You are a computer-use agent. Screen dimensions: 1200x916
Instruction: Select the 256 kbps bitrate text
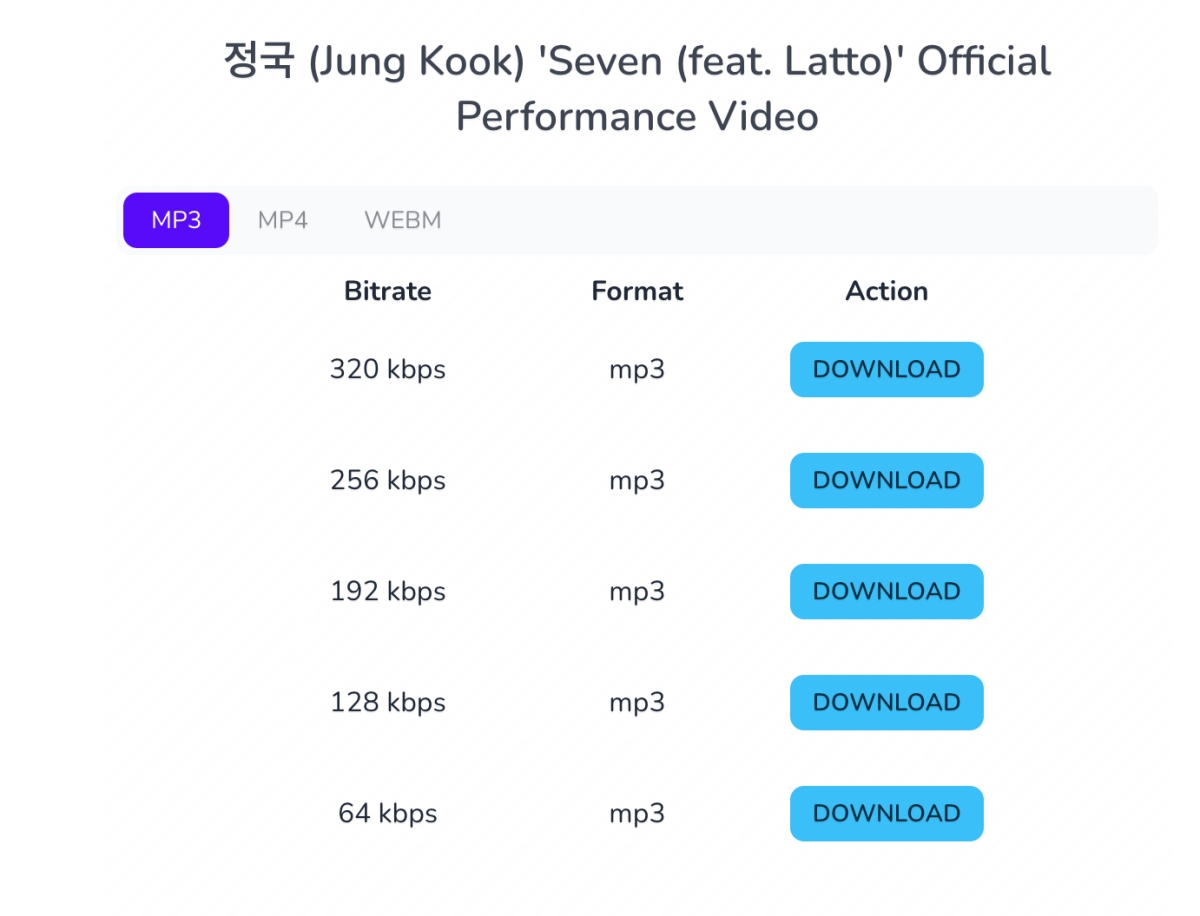pyautogui.click(x=388, y=481)
